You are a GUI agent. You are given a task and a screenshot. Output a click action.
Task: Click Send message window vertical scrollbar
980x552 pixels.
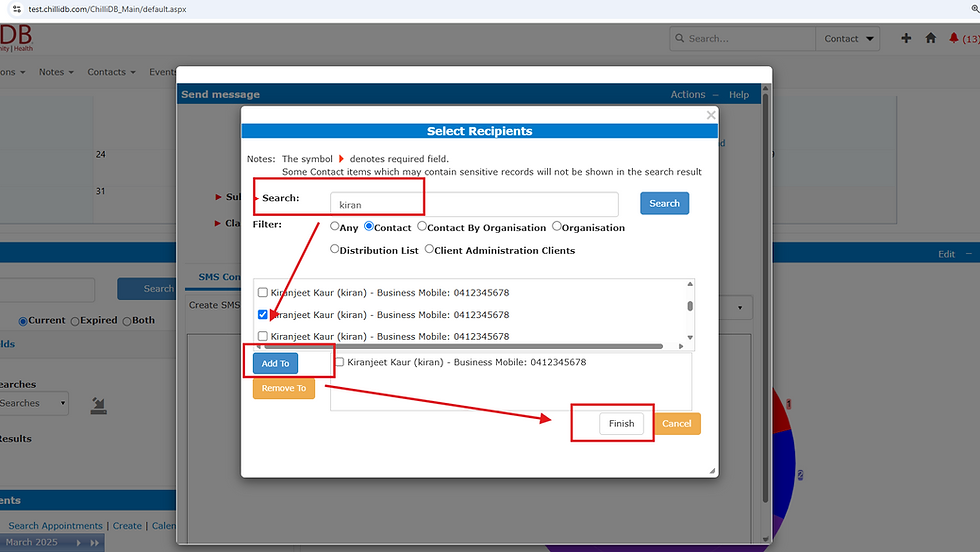[x=766, y=299]
